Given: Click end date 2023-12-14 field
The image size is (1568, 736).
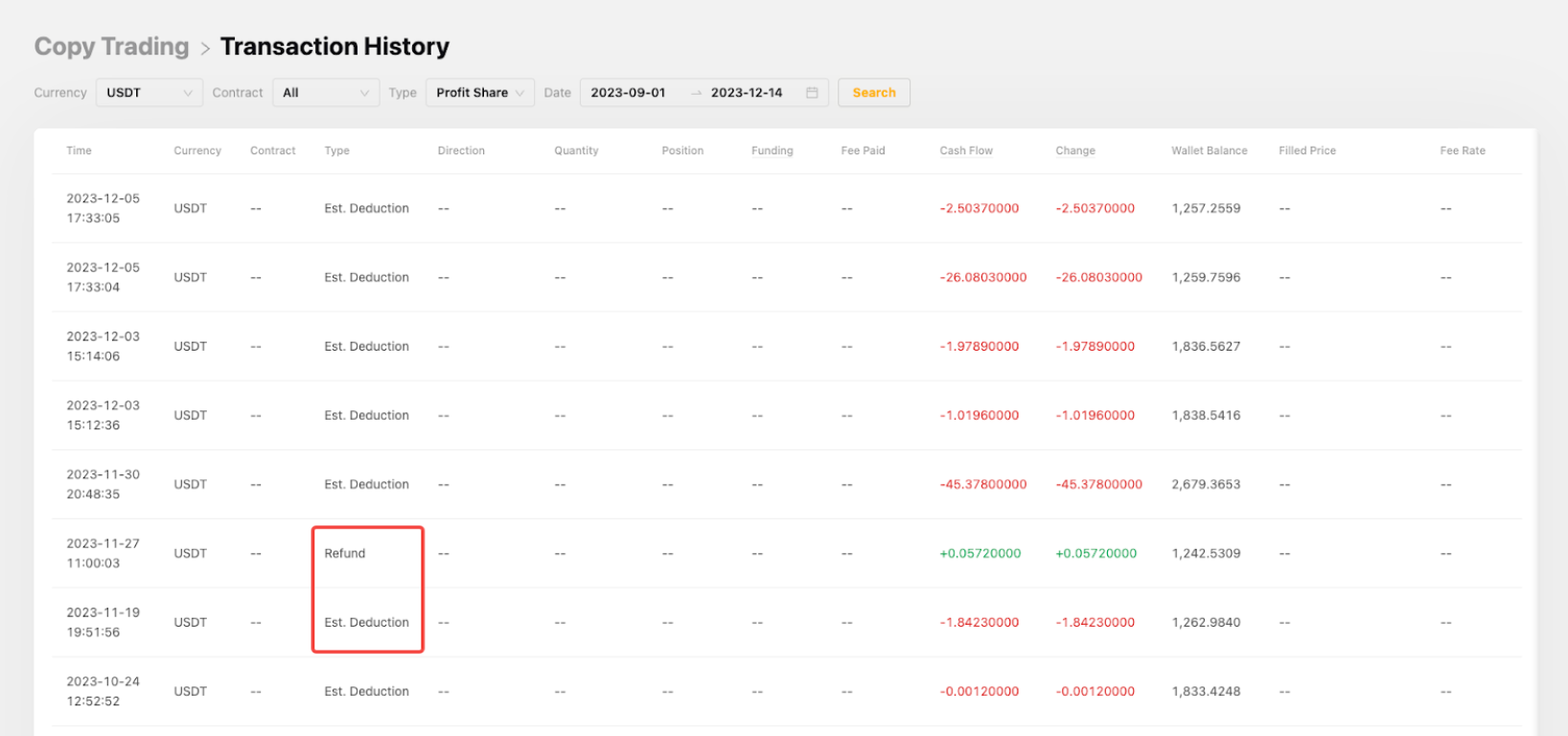Looking at the screenshot, I should pyautogui.click(x=747, y=93).
